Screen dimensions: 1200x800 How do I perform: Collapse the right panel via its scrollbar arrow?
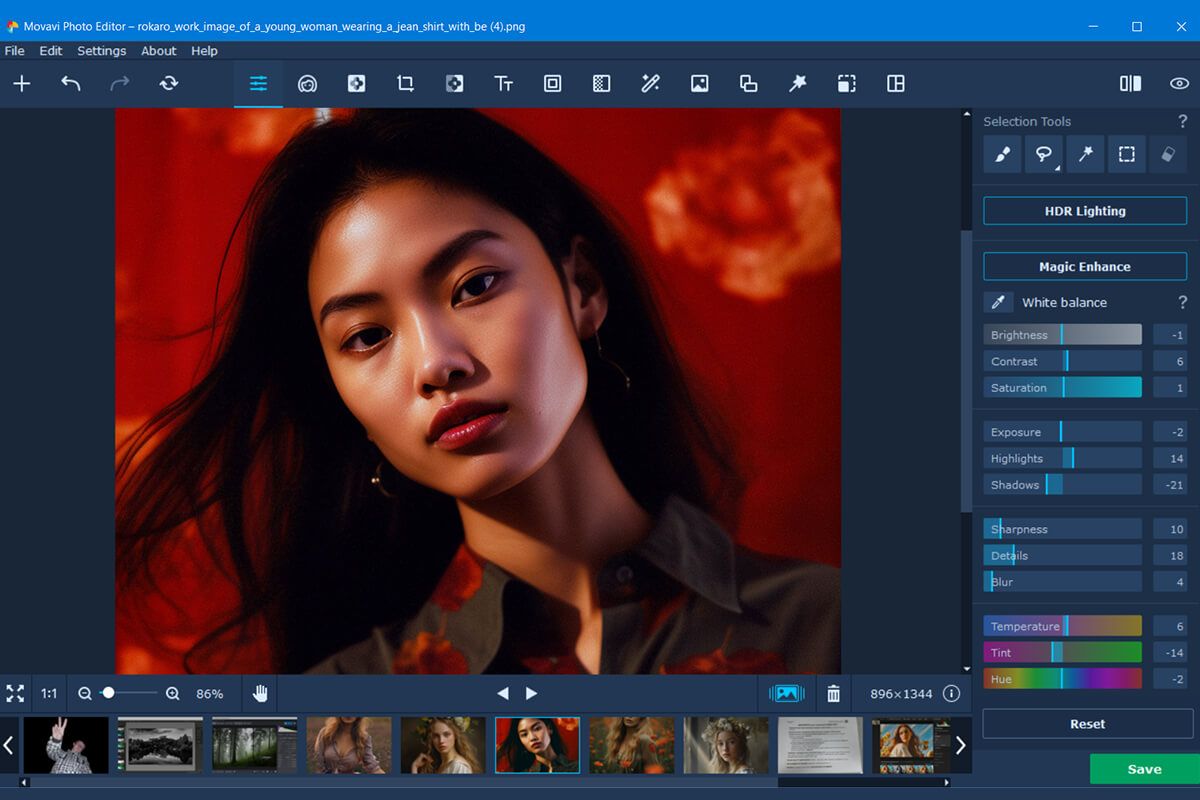pyautogui.click(x=964, y=111)
